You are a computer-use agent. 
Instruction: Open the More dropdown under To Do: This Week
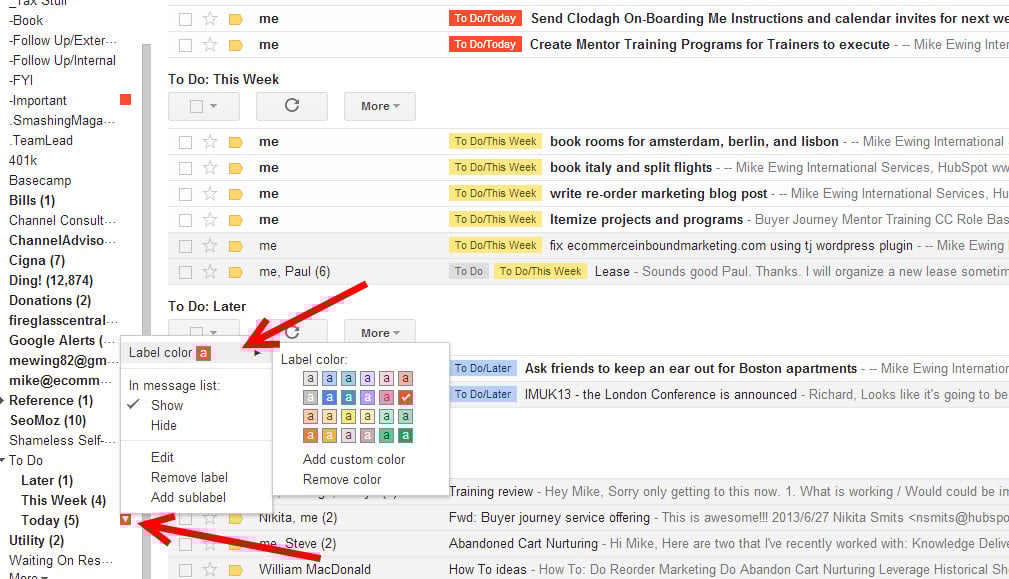(x=379, y=106)
